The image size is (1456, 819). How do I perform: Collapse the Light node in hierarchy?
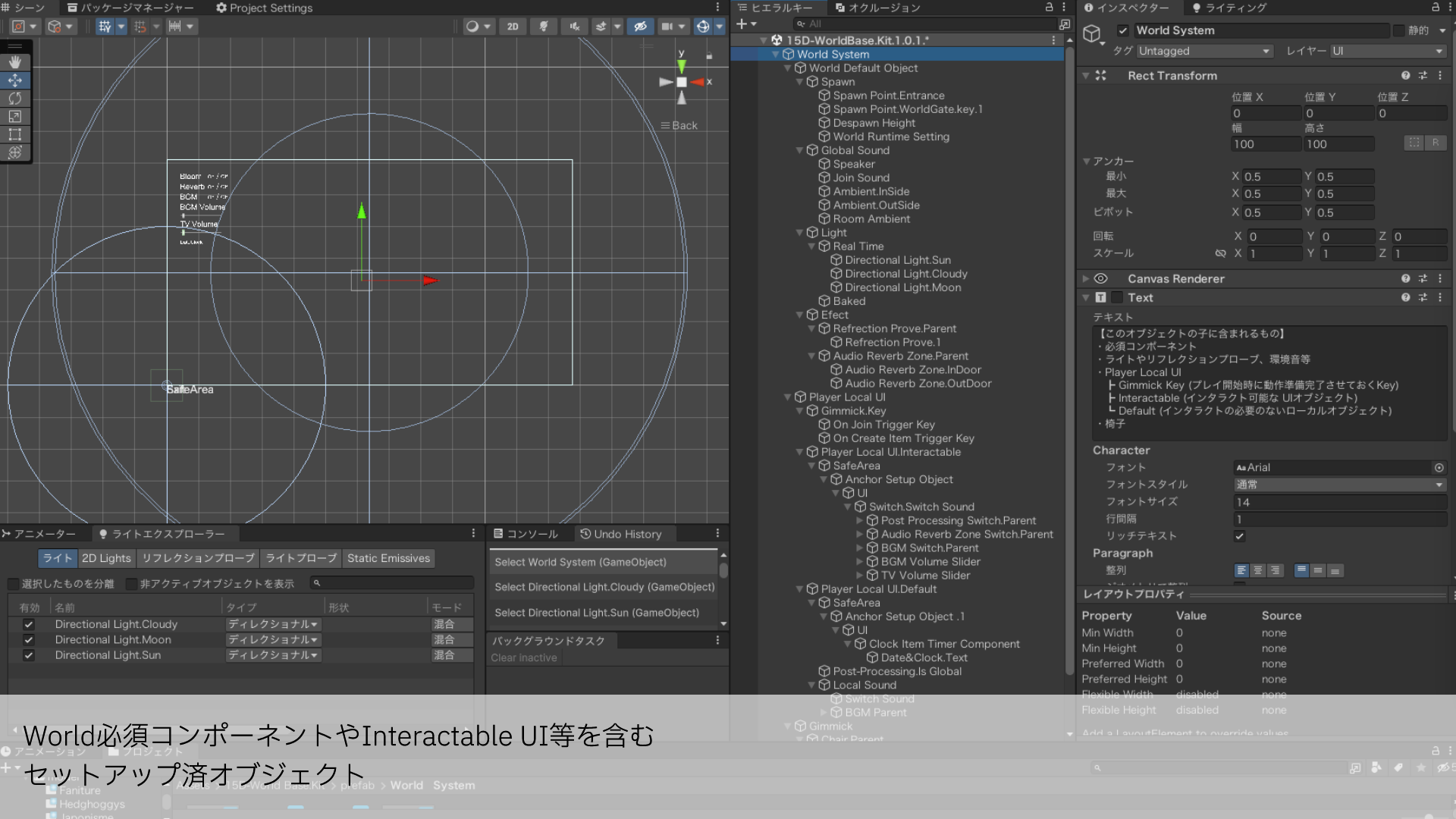click(800, 233)
